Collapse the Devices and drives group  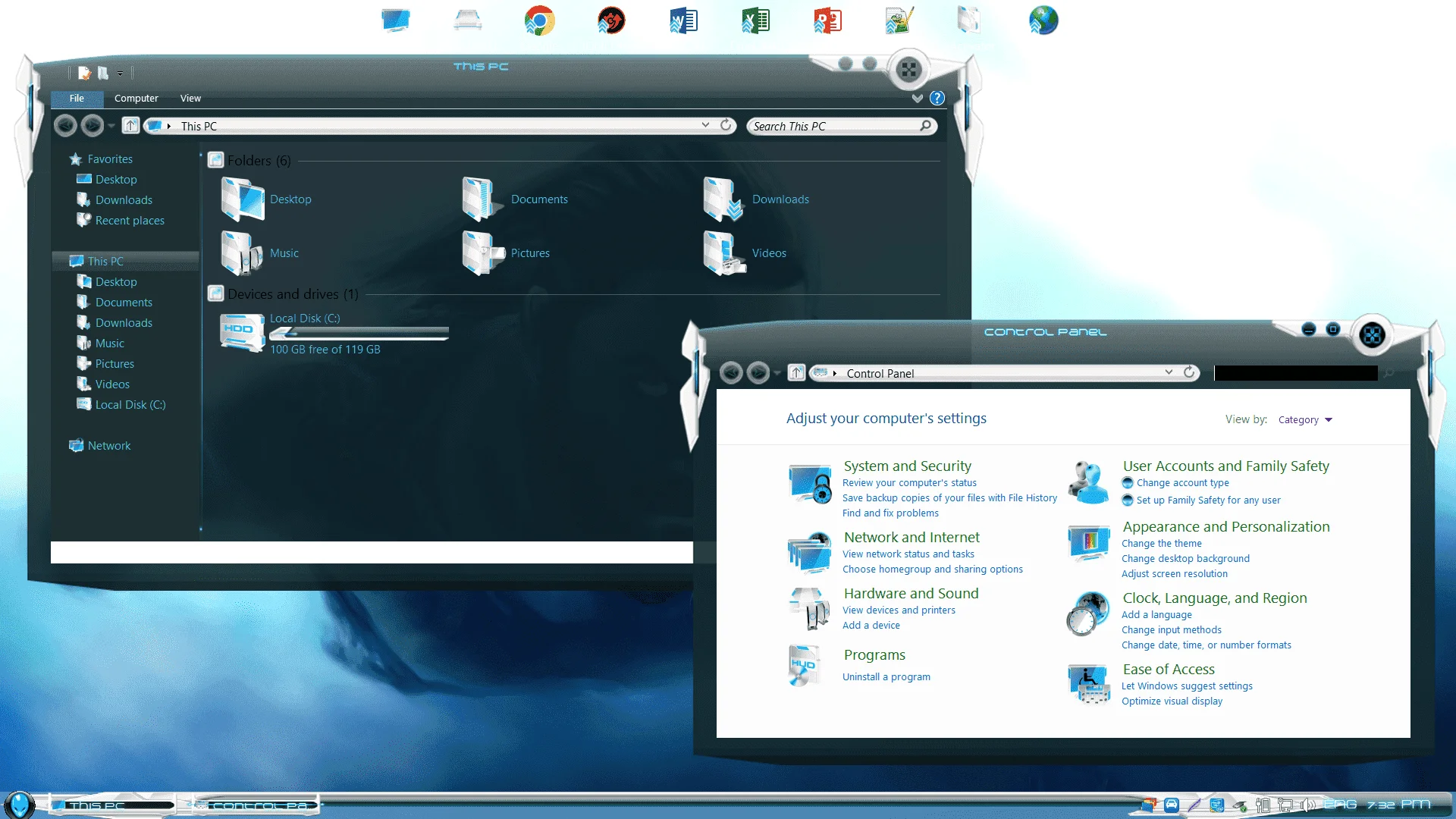click(x=293, y=294)
